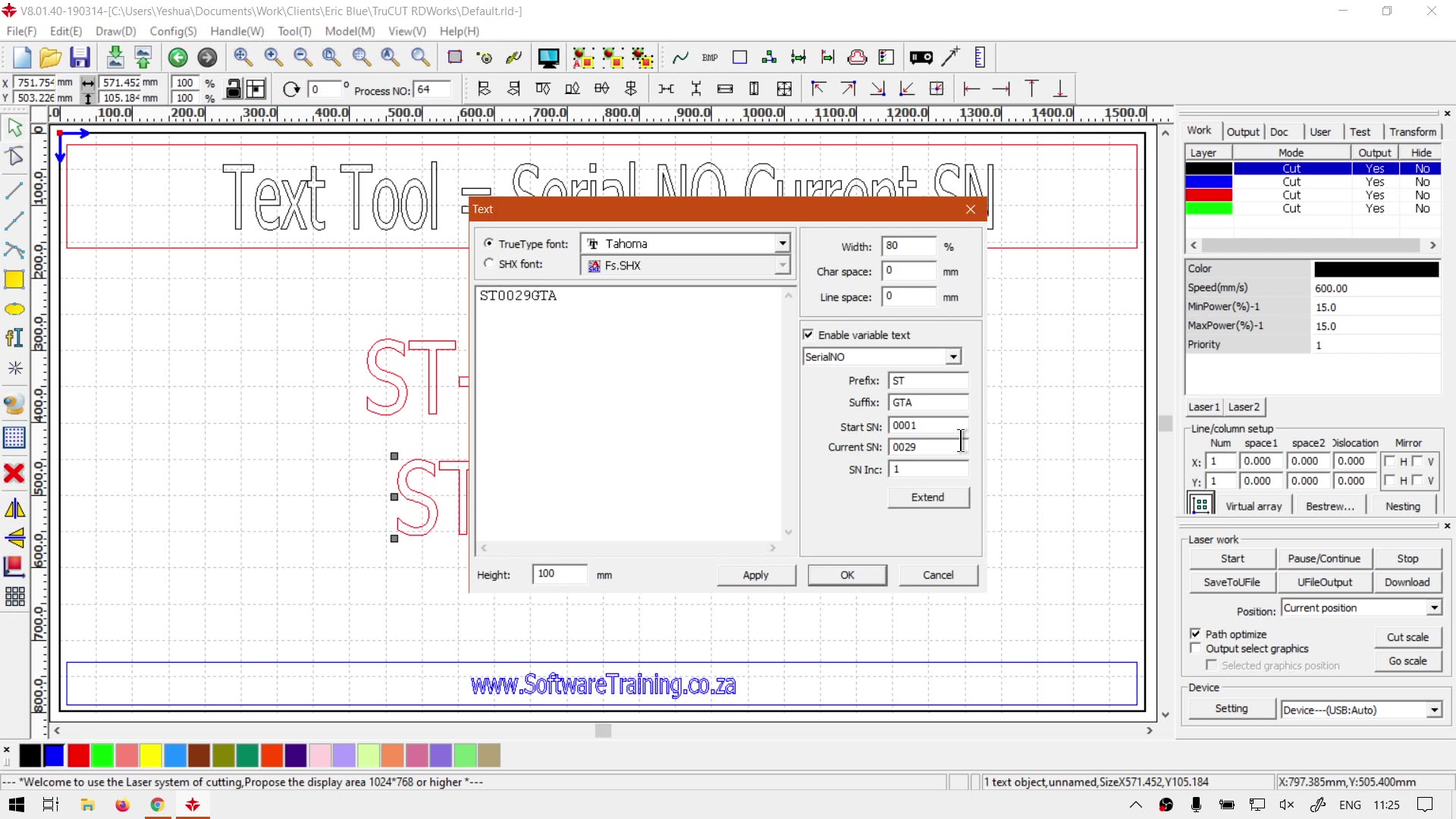
Task: Uncheck Enable variable text checkbox
Action: tap(808, 334)
